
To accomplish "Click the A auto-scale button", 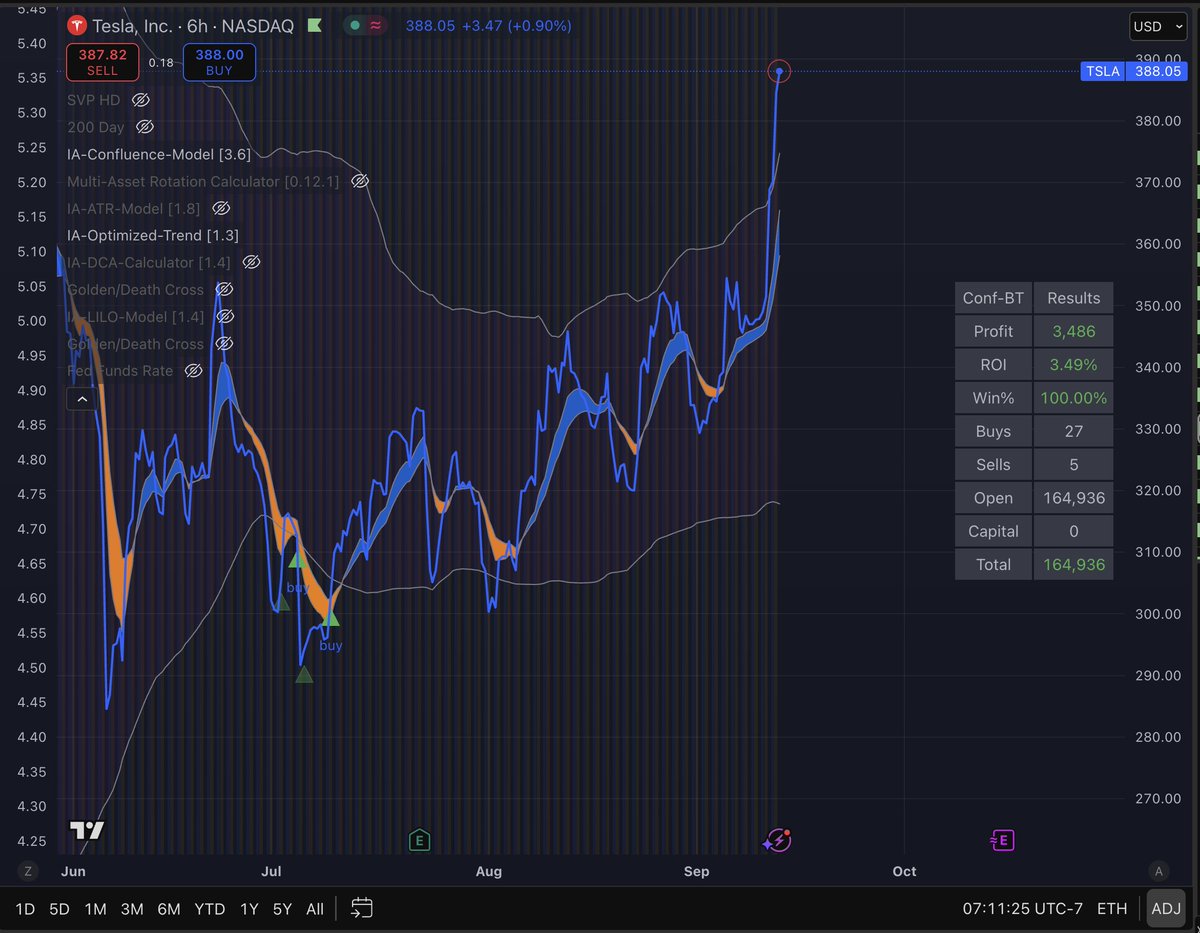I will pos(1159,871).
